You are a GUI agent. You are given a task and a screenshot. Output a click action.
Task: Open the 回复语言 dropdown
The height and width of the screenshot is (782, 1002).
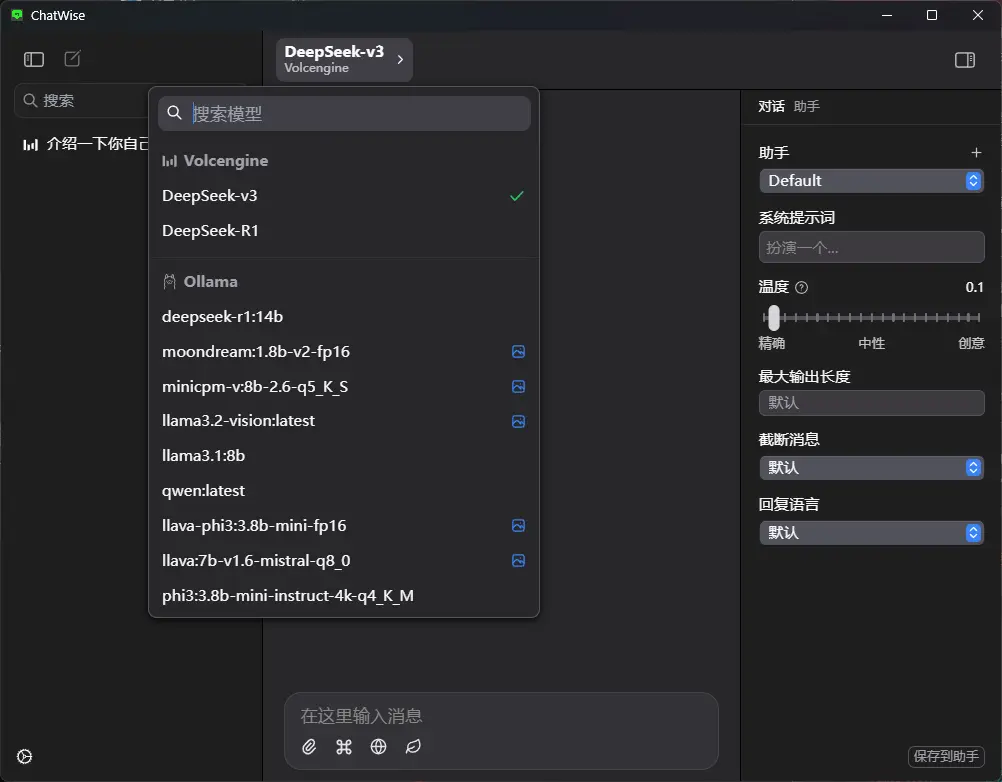tap(871, 533)
